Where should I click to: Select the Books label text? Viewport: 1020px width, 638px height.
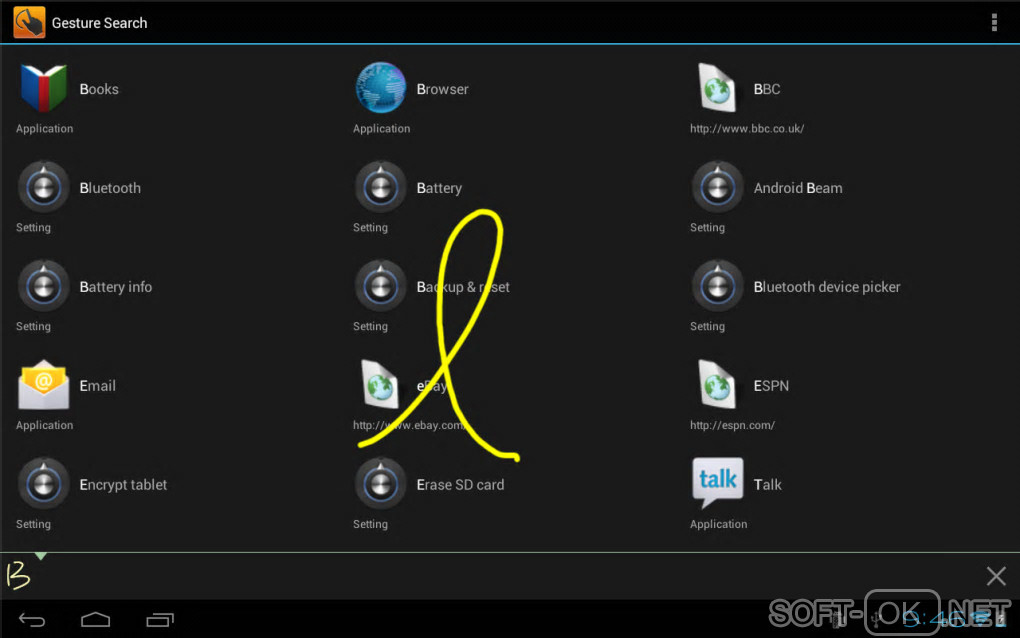[x=99, y=89]
